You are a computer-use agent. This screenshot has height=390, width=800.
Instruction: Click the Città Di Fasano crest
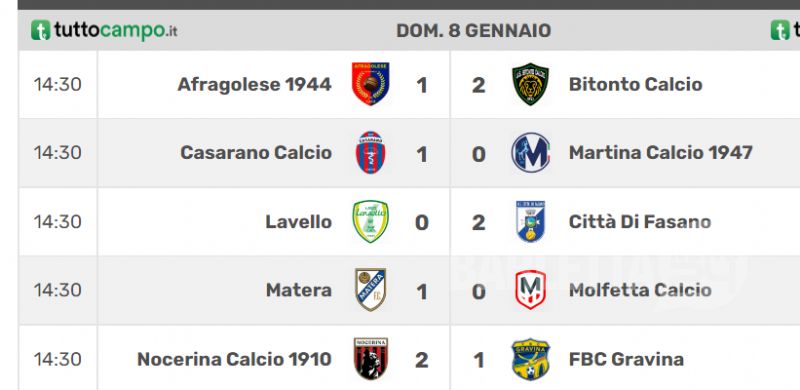click(531, 221)
